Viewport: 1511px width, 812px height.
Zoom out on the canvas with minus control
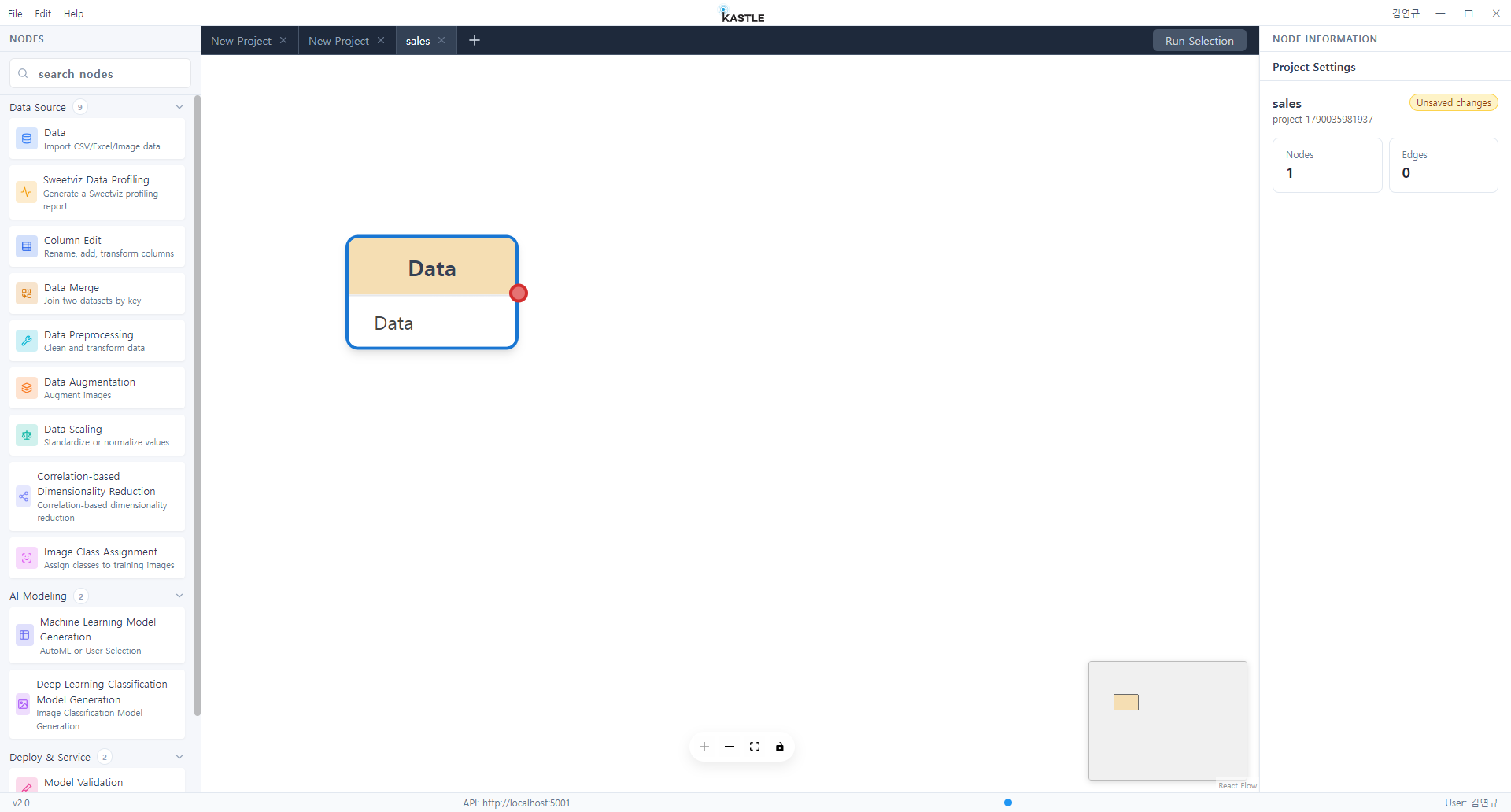pos(730,747)
